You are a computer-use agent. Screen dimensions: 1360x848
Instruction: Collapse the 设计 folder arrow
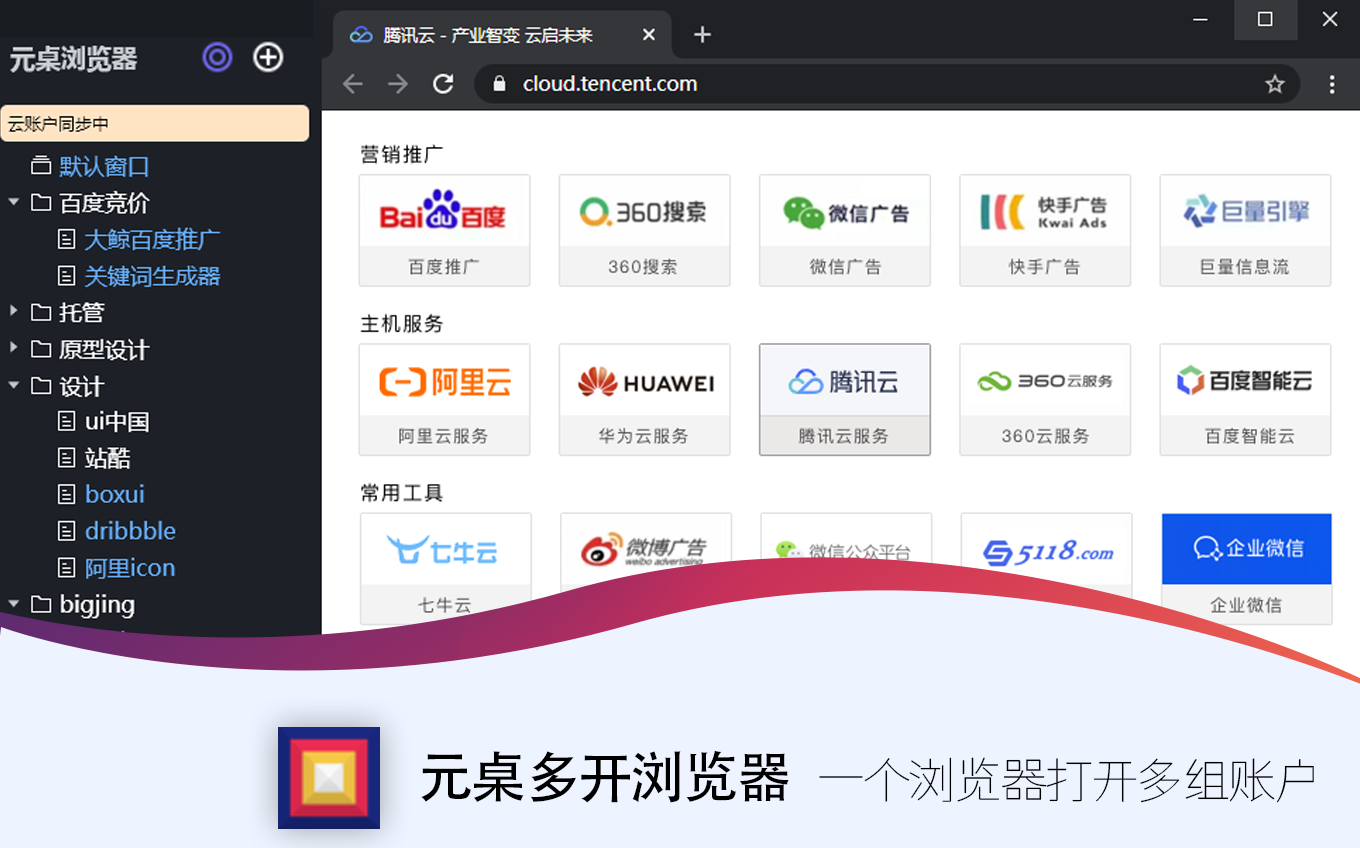click(x=14, y=385)
